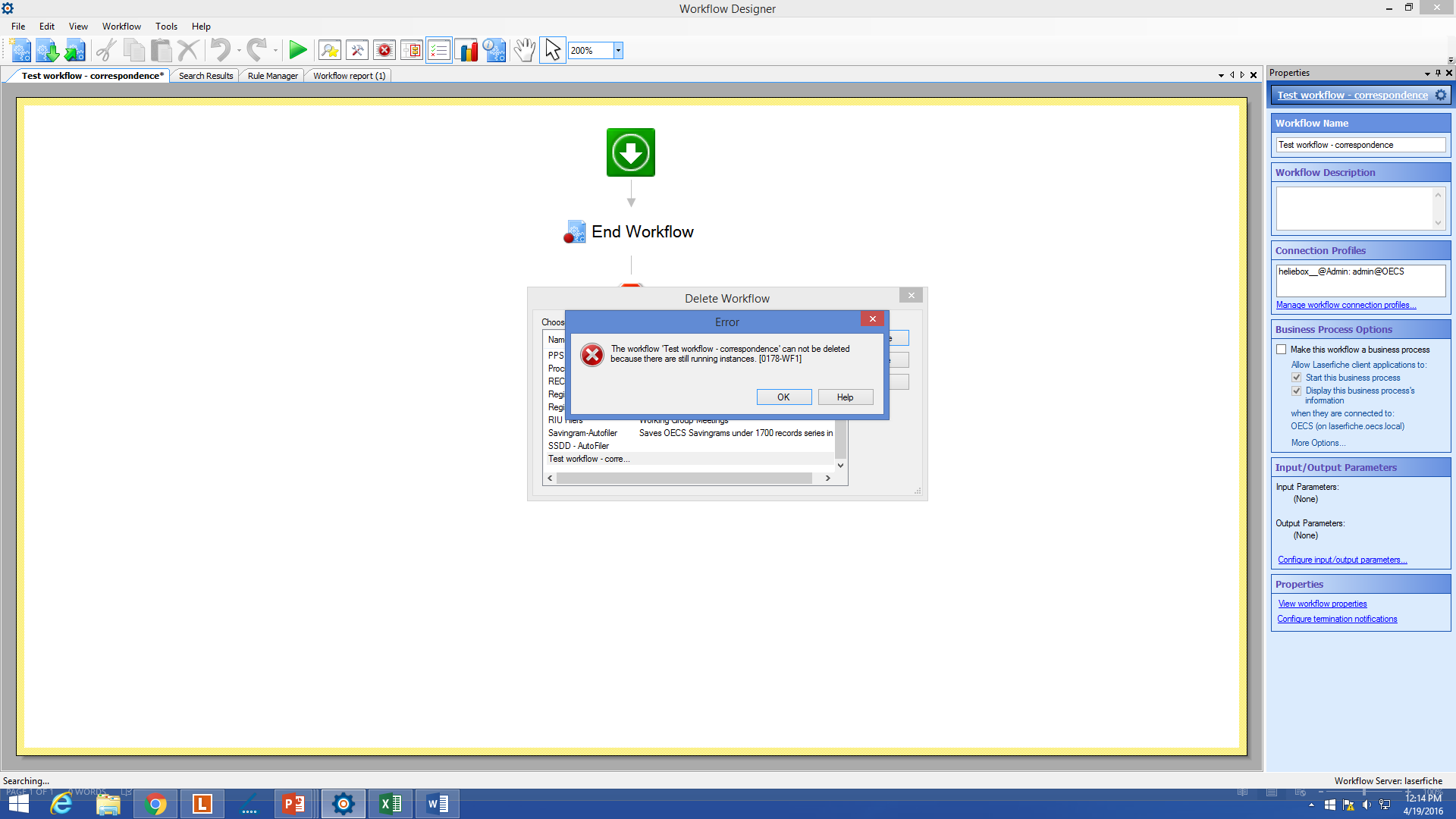The width and height of the screenshot is (1456, 819).
Task: Click the hammer and wrench tools icon
Action: (357, 51)
